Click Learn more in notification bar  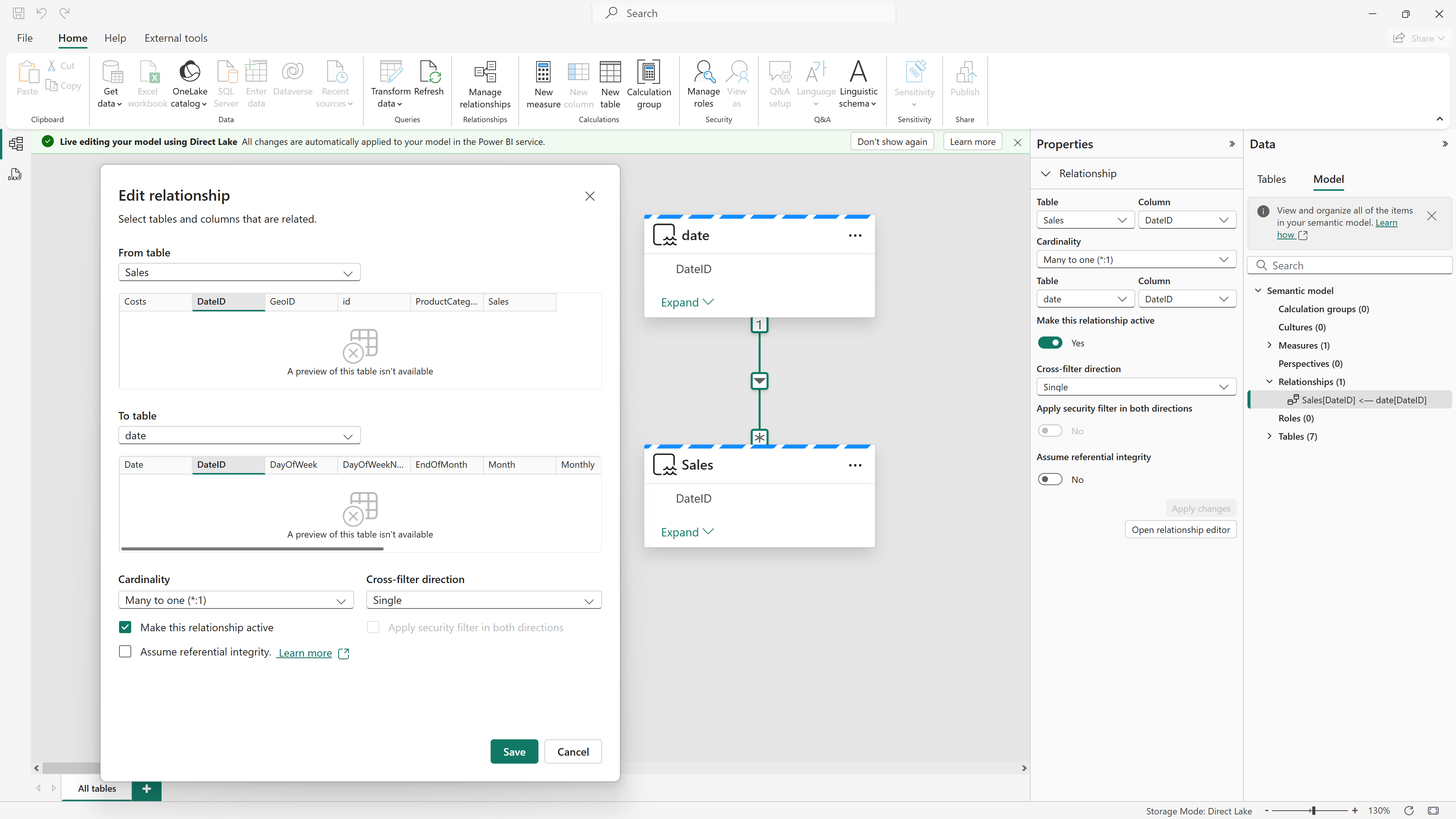point(972,142)
